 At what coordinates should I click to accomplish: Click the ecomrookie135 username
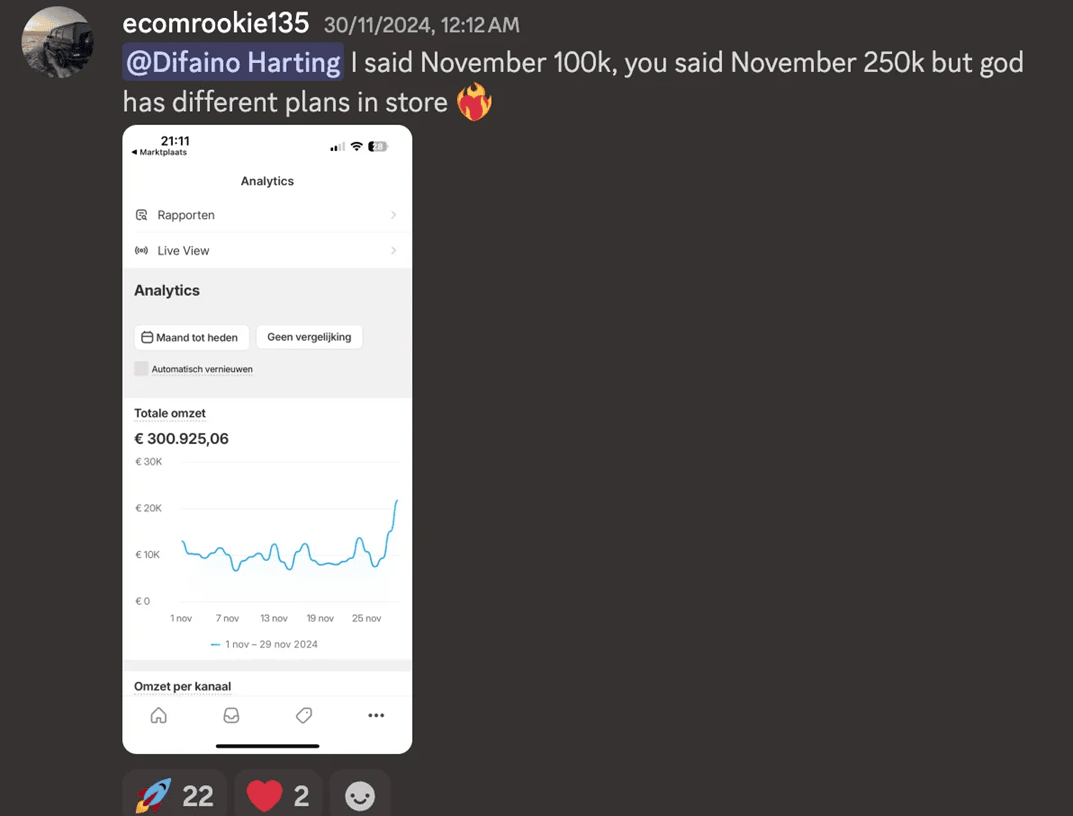[215, 23]
